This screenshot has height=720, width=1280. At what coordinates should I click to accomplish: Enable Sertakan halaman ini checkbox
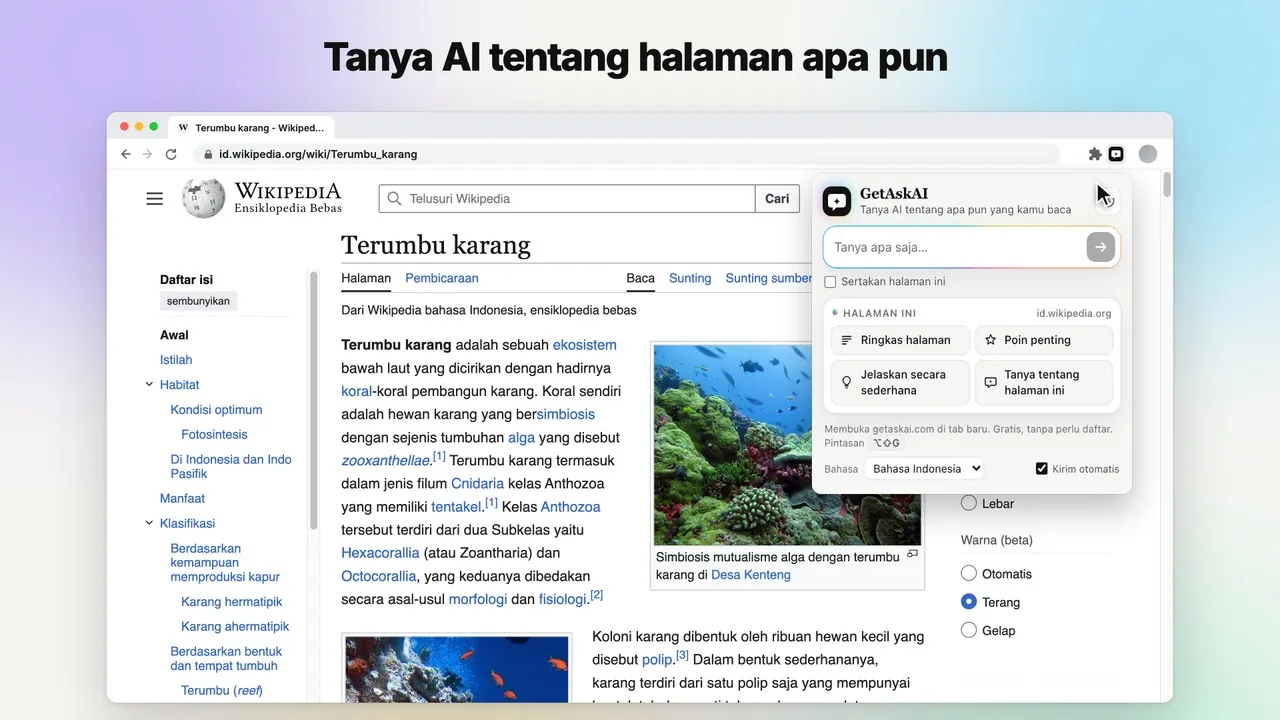pos(830,282)
